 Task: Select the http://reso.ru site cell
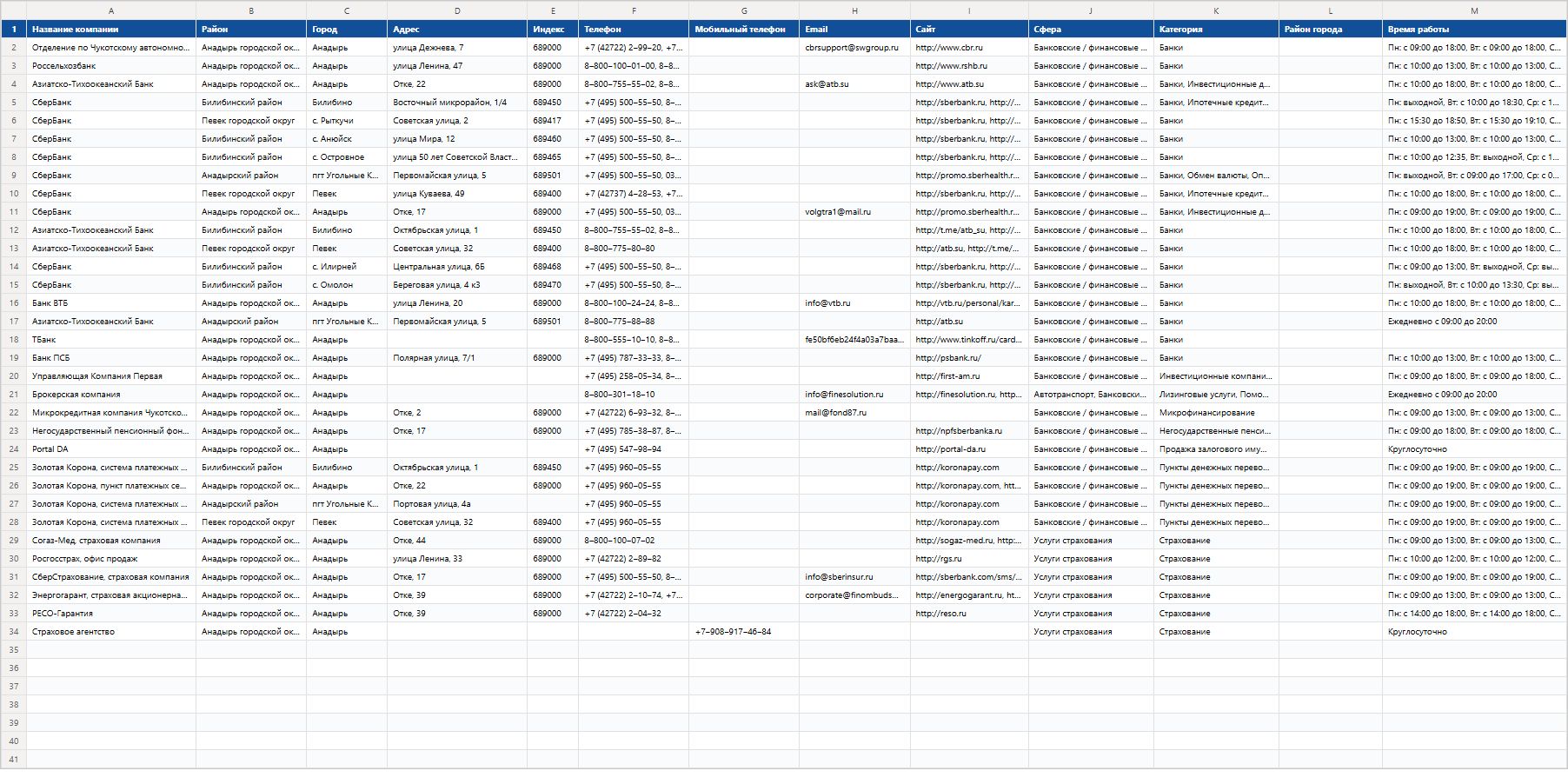pos(969,614)
